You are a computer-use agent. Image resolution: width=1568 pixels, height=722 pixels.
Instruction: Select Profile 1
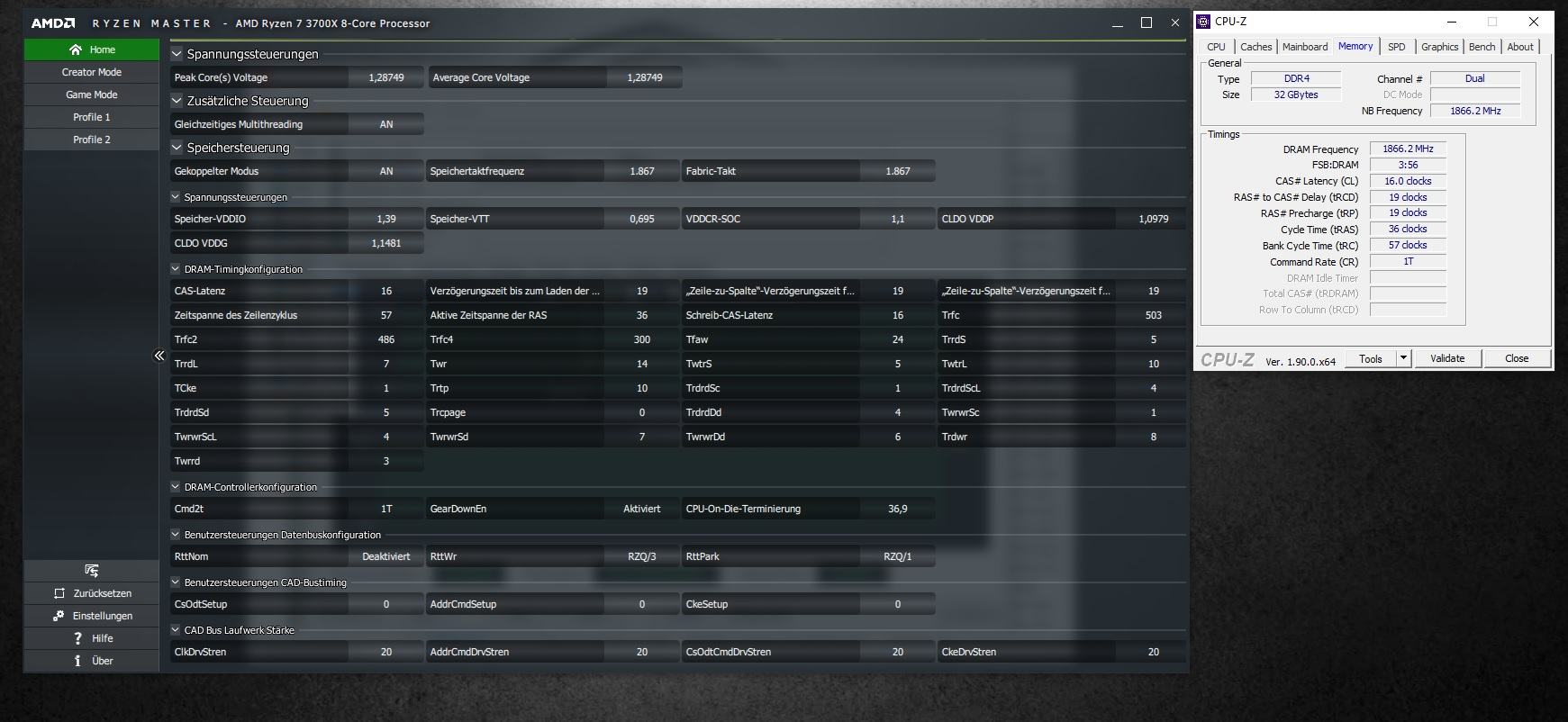coord(92,117)
